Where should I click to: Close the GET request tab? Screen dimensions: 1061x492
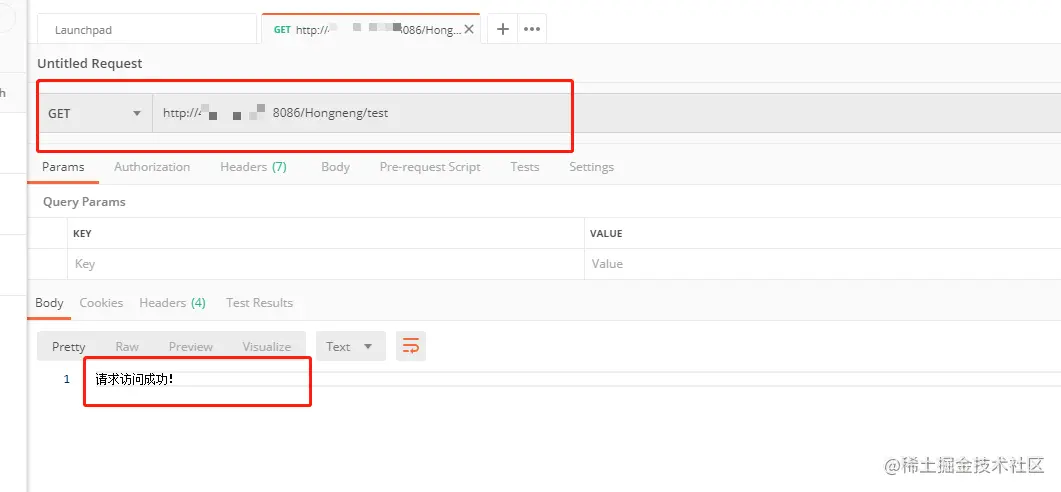(468, 30)
